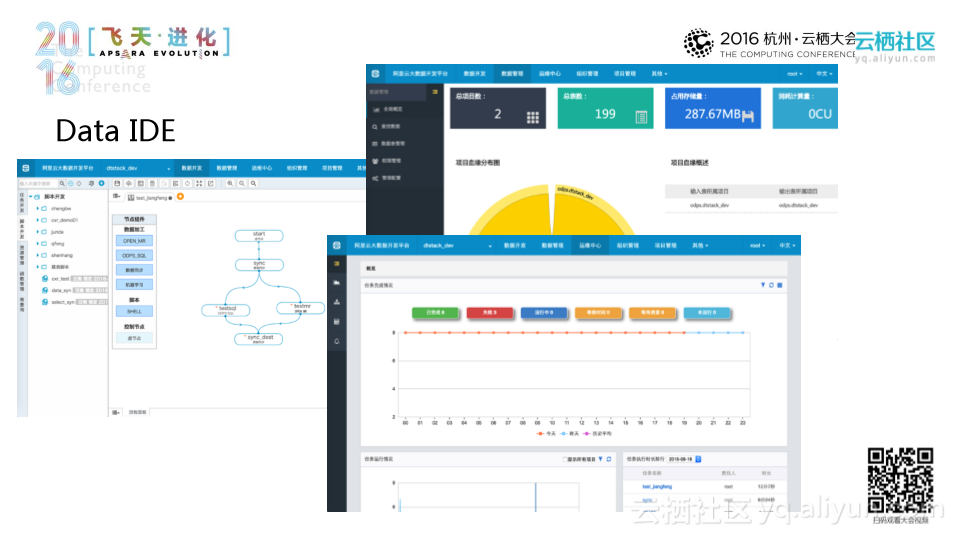Select 项目管理 tab in operations center header
Viewport: 956px width, 536px height.
(x=666, y=245)
